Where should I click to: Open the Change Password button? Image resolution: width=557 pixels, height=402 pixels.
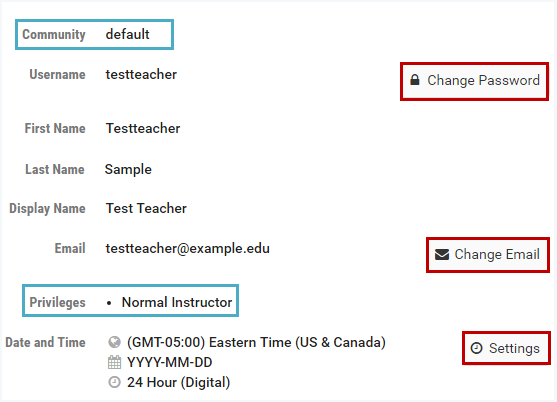[475, 82]
